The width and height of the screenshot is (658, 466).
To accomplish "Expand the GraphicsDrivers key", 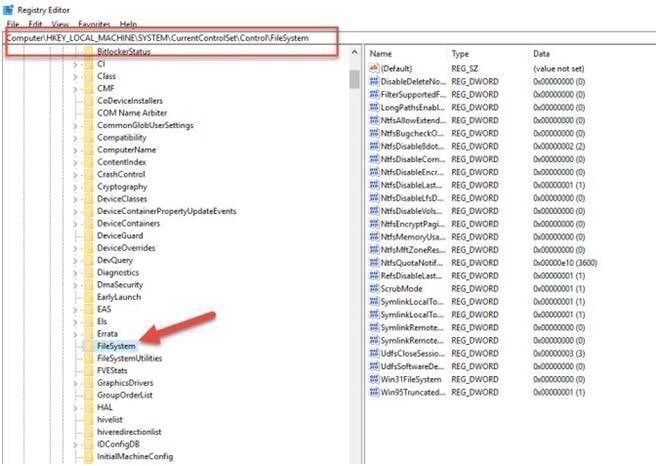I will (x=76, y=384).
